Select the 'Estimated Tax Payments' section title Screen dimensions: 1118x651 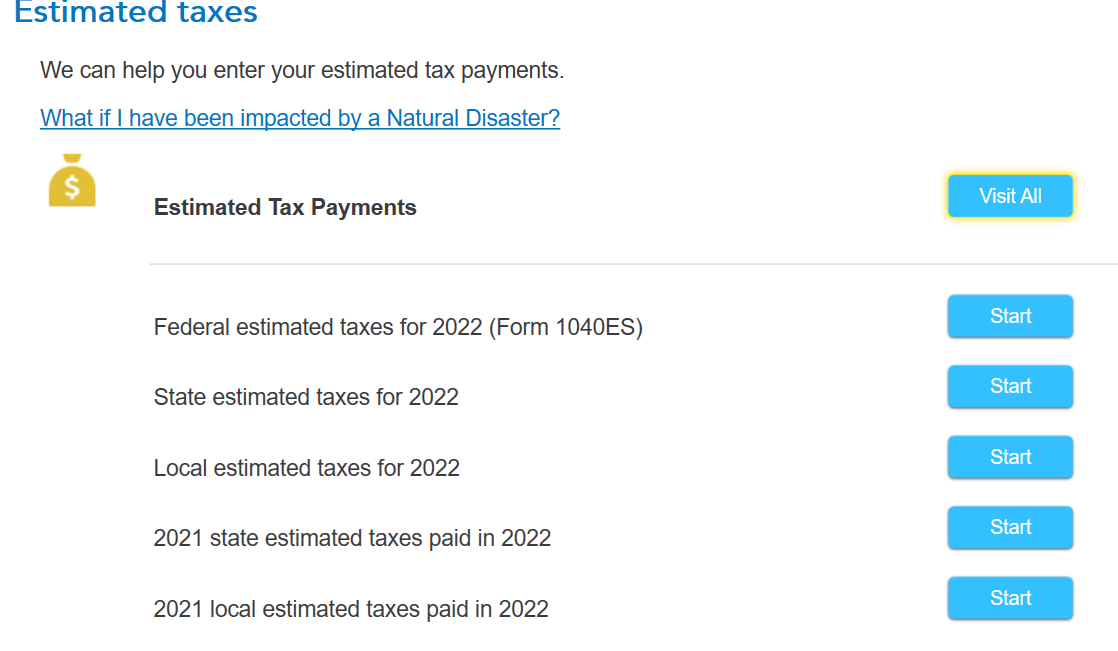(285, 207)
